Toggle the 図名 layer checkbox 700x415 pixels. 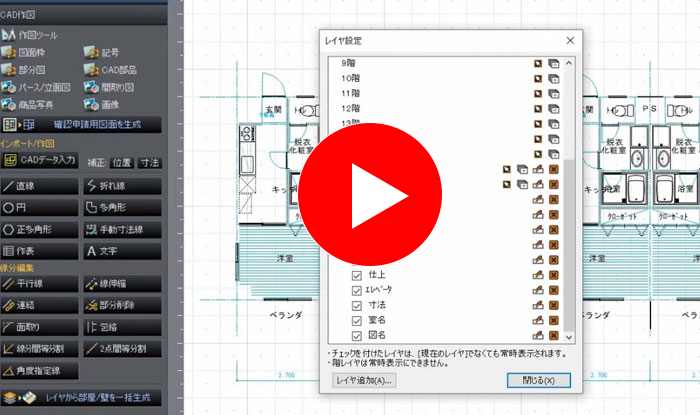click(x=356, y=336)
